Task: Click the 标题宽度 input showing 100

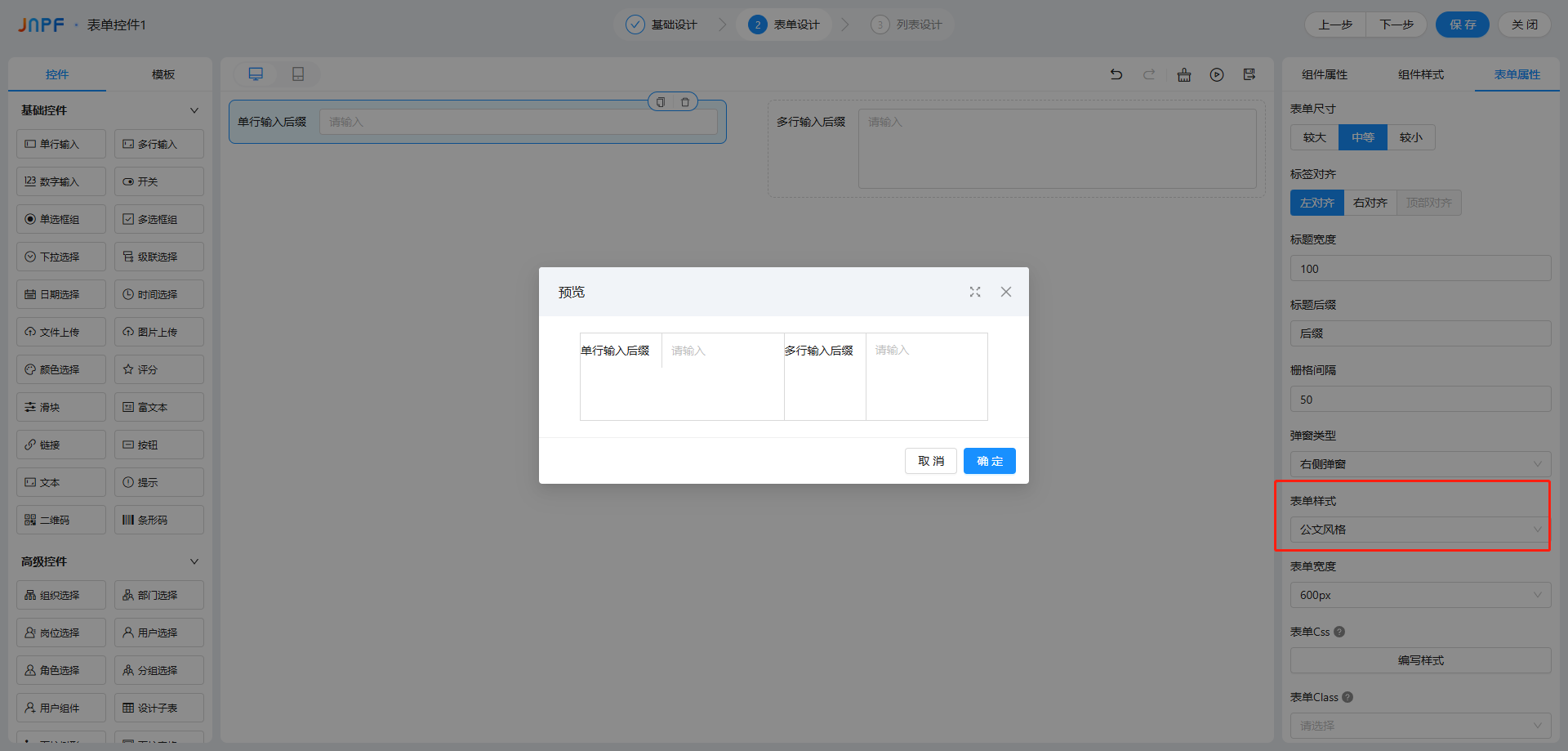Action: point(1421,268)
